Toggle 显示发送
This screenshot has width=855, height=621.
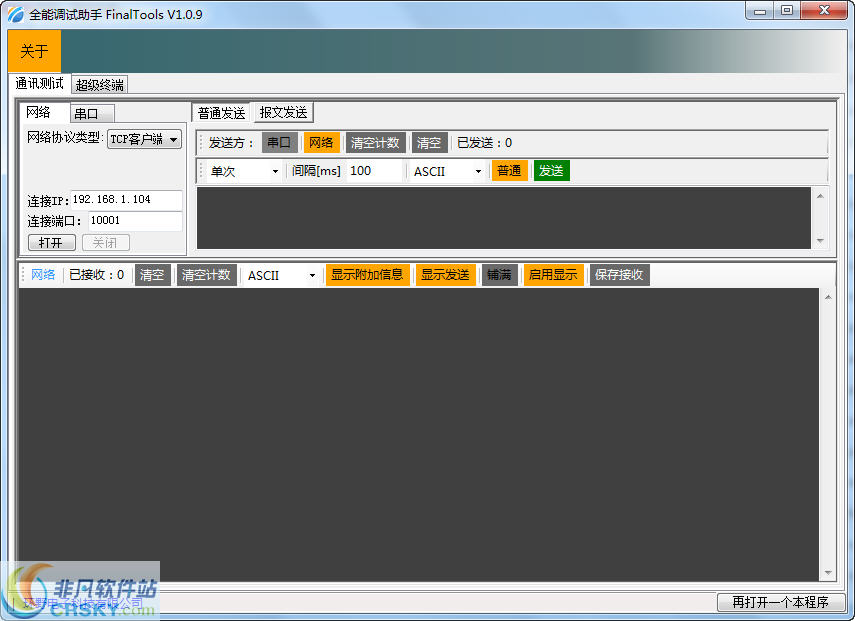tap(445, 275)
